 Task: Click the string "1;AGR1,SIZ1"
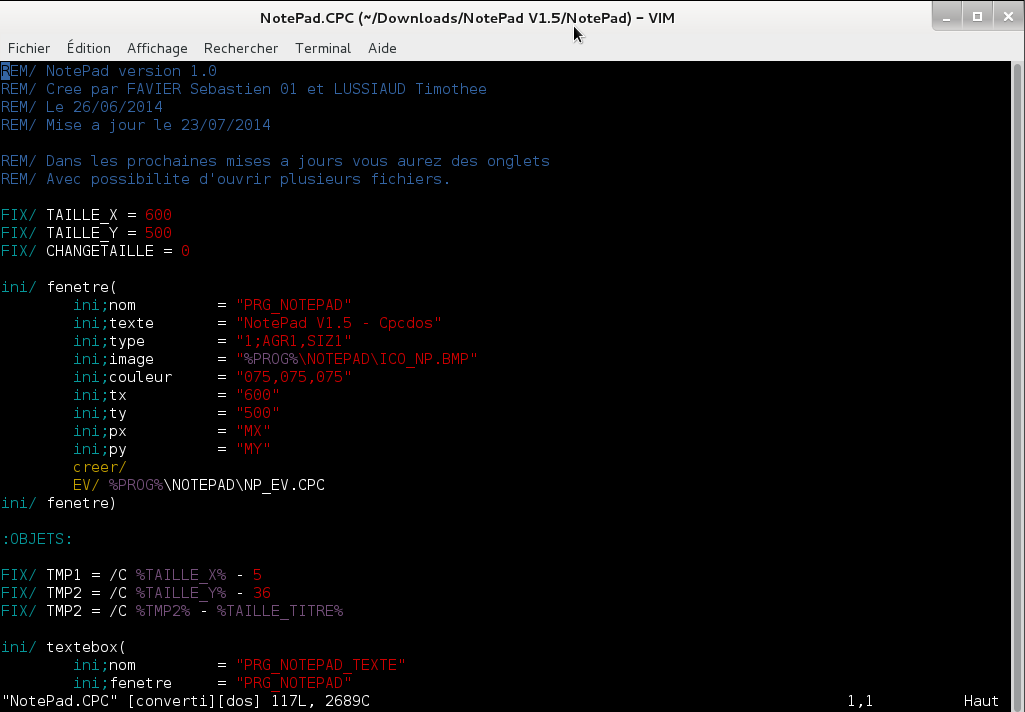click(294, 341)
